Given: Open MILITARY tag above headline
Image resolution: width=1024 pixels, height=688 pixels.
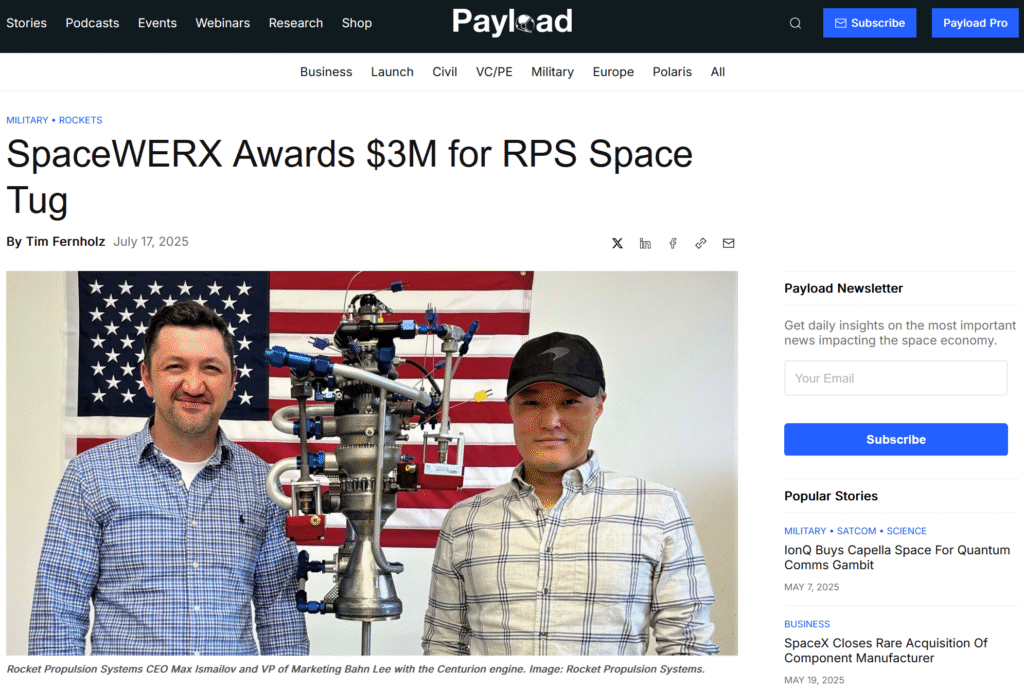Looking at the screenshot, I should 27,120.
